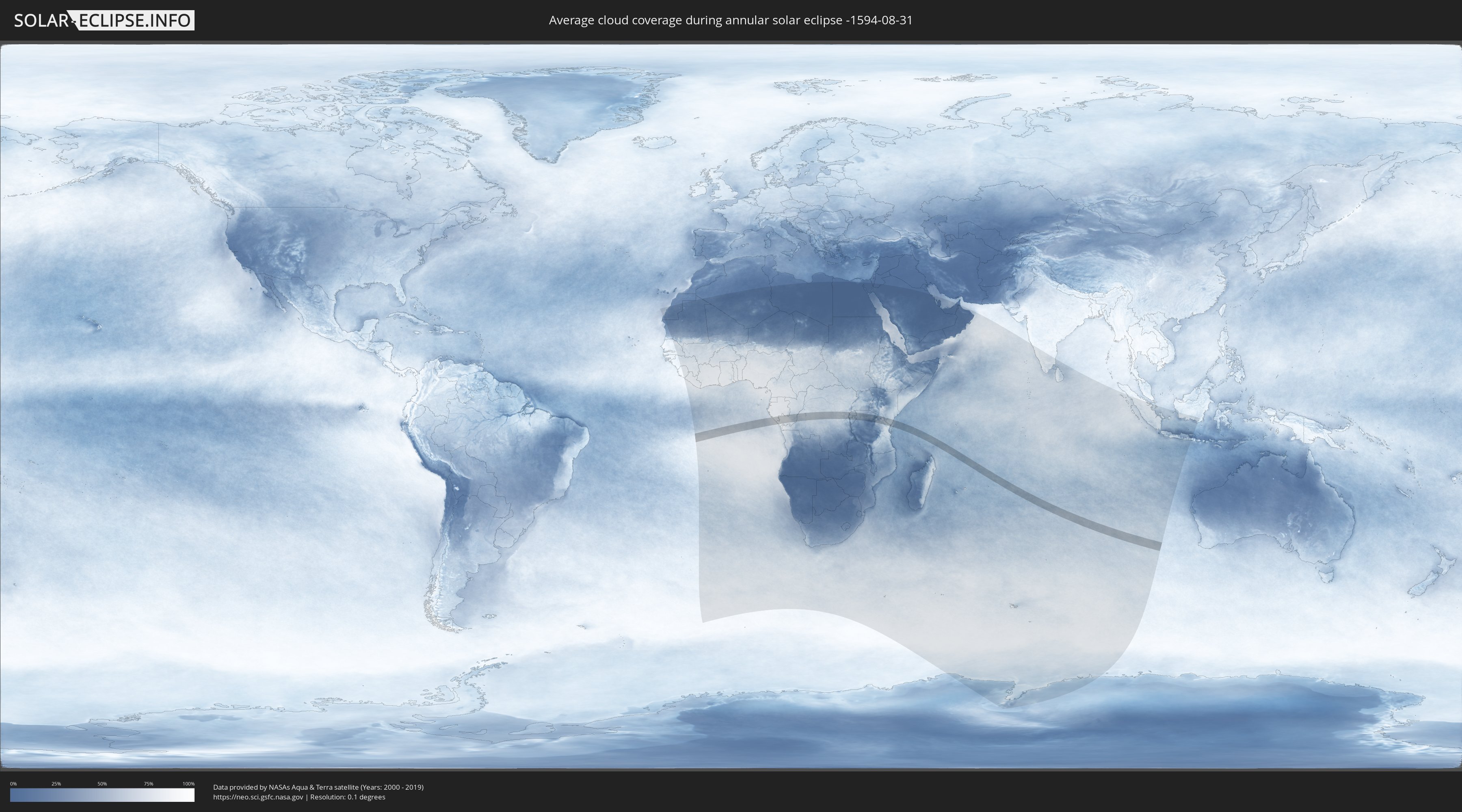
Task: Click the cloud coverage map title text
Action: click(731, 20)
